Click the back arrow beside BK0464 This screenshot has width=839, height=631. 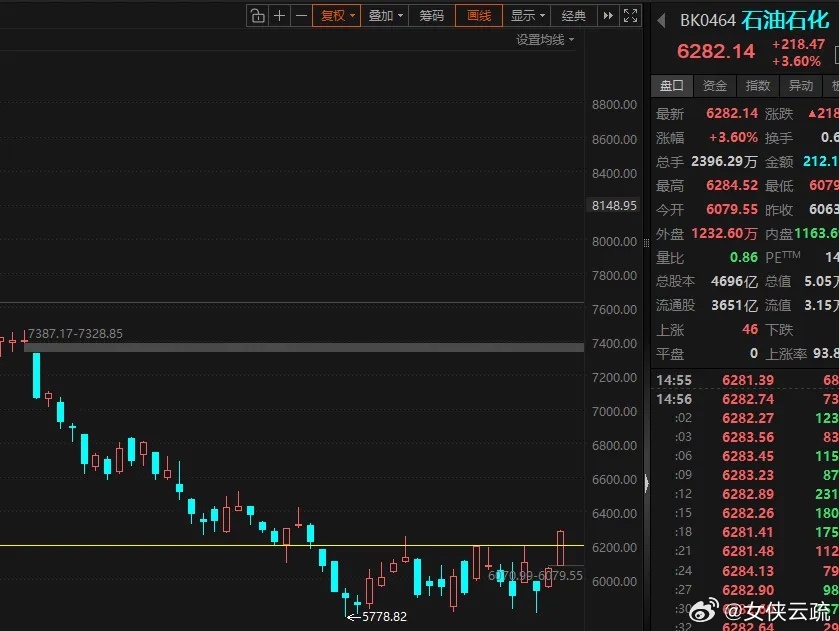click(661, 21)
